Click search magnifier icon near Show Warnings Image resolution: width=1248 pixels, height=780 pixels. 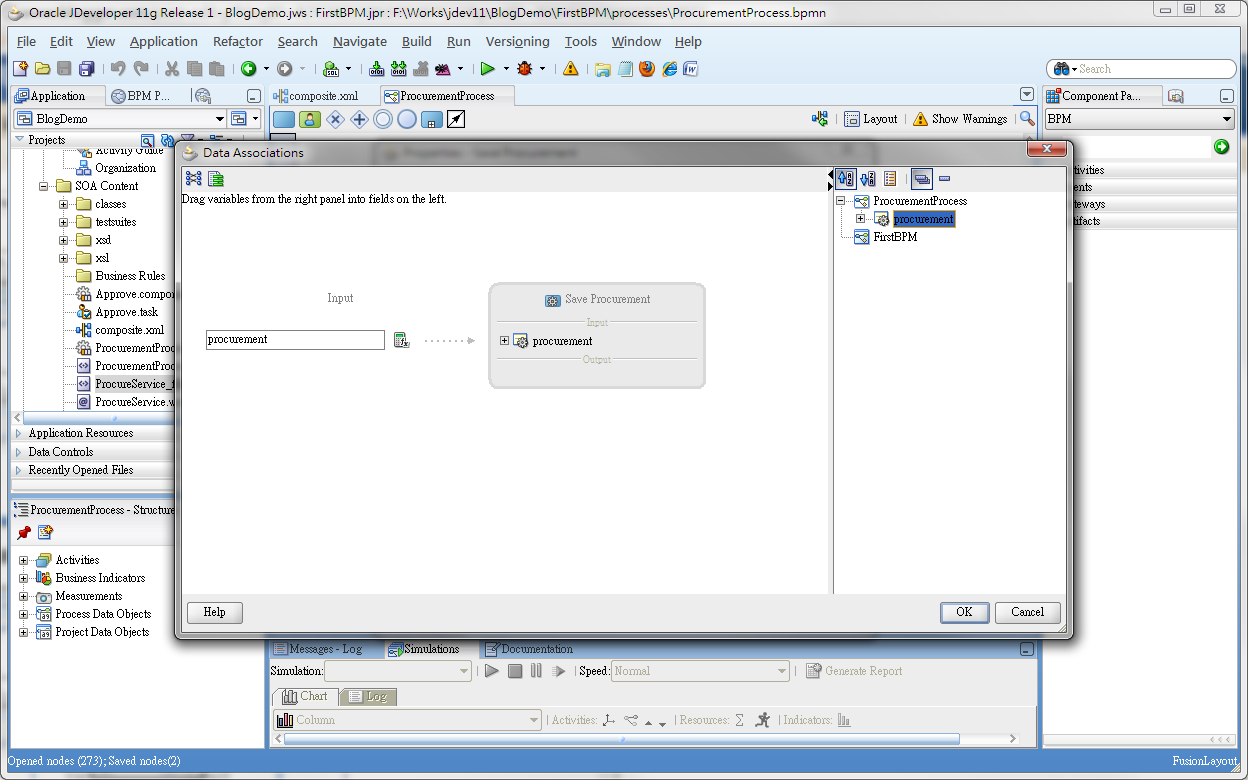[1027, 118]
